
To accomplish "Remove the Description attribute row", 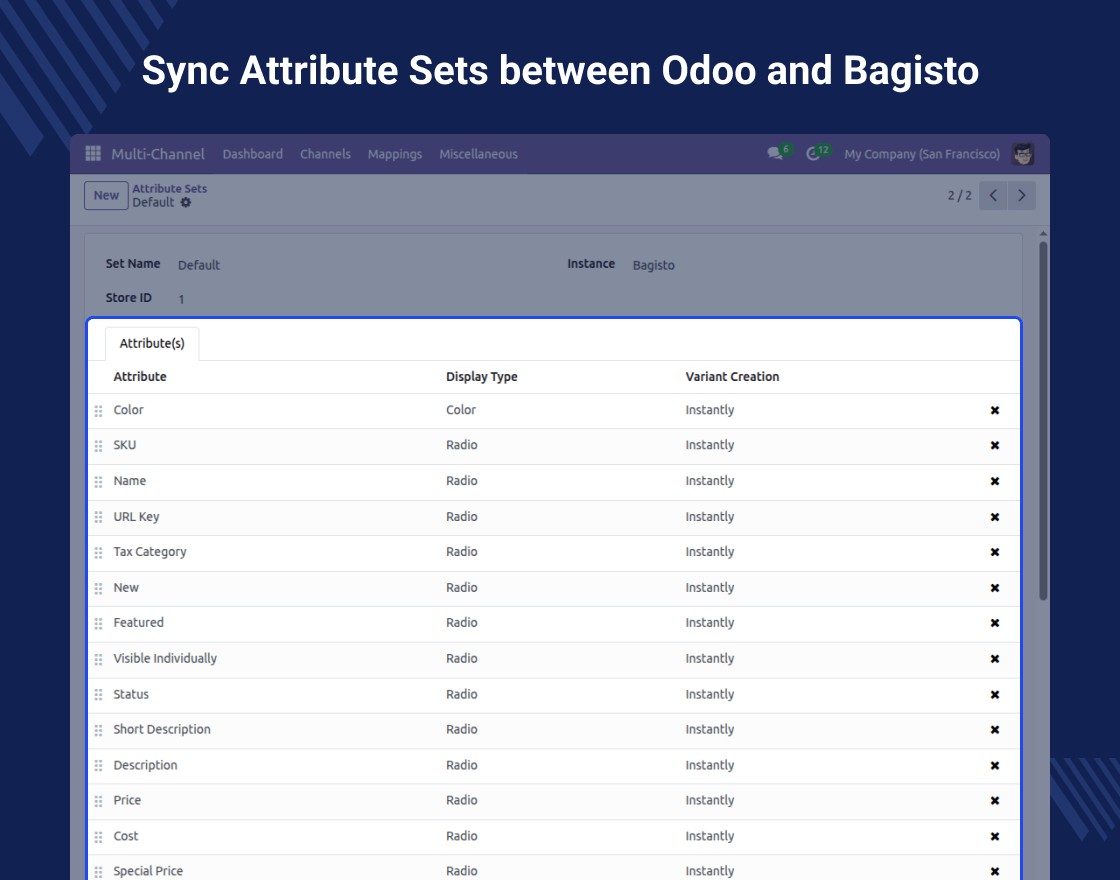I will coord(994,765).
